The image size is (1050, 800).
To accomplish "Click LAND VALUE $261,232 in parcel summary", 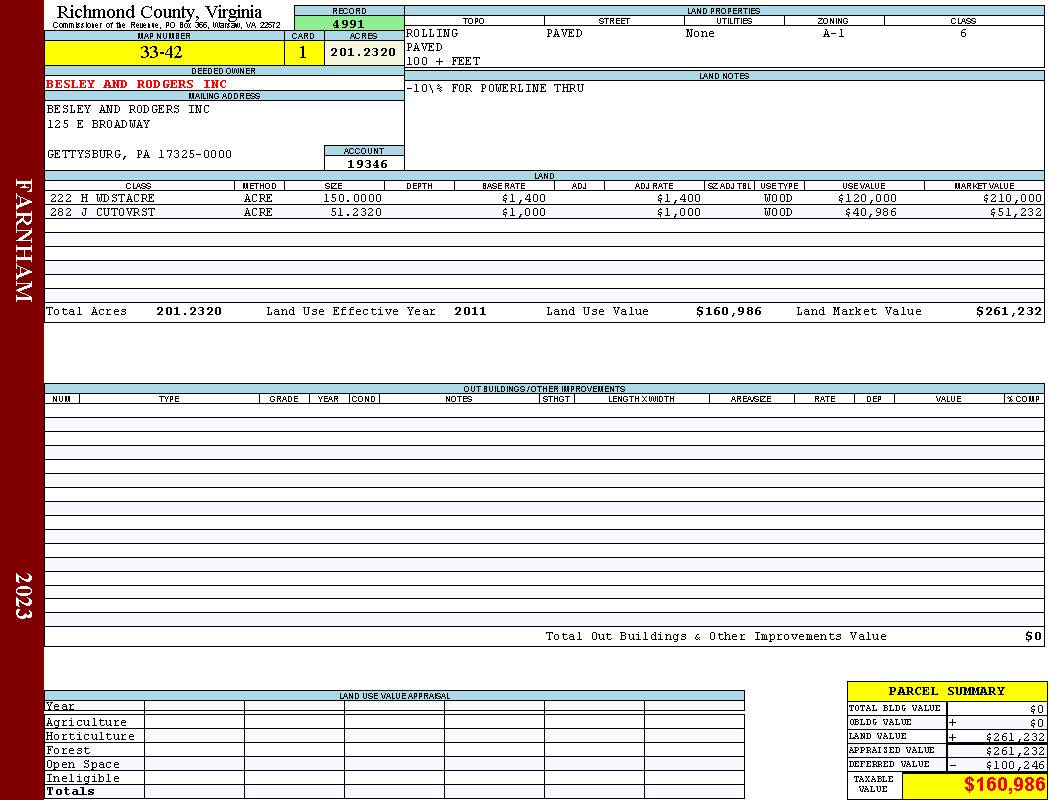I will [x=1015, y=736].
